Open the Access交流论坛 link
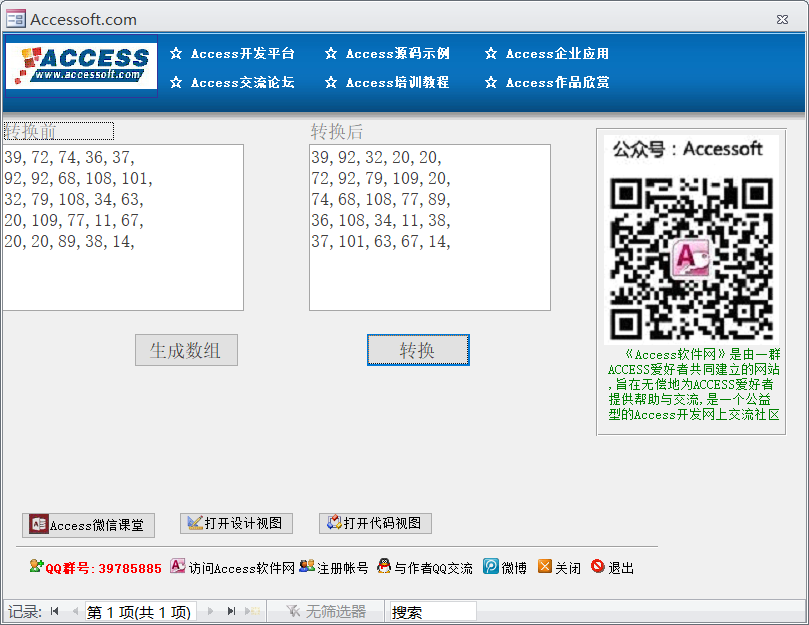This screenshot has height=625, width=809. 242,83
